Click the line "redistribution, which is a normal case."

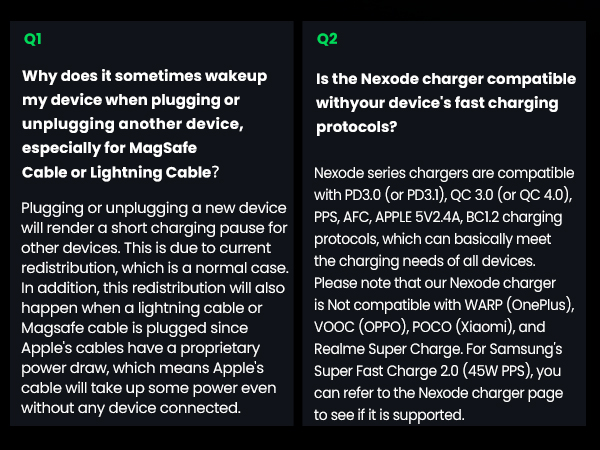(x=155, y=267)
